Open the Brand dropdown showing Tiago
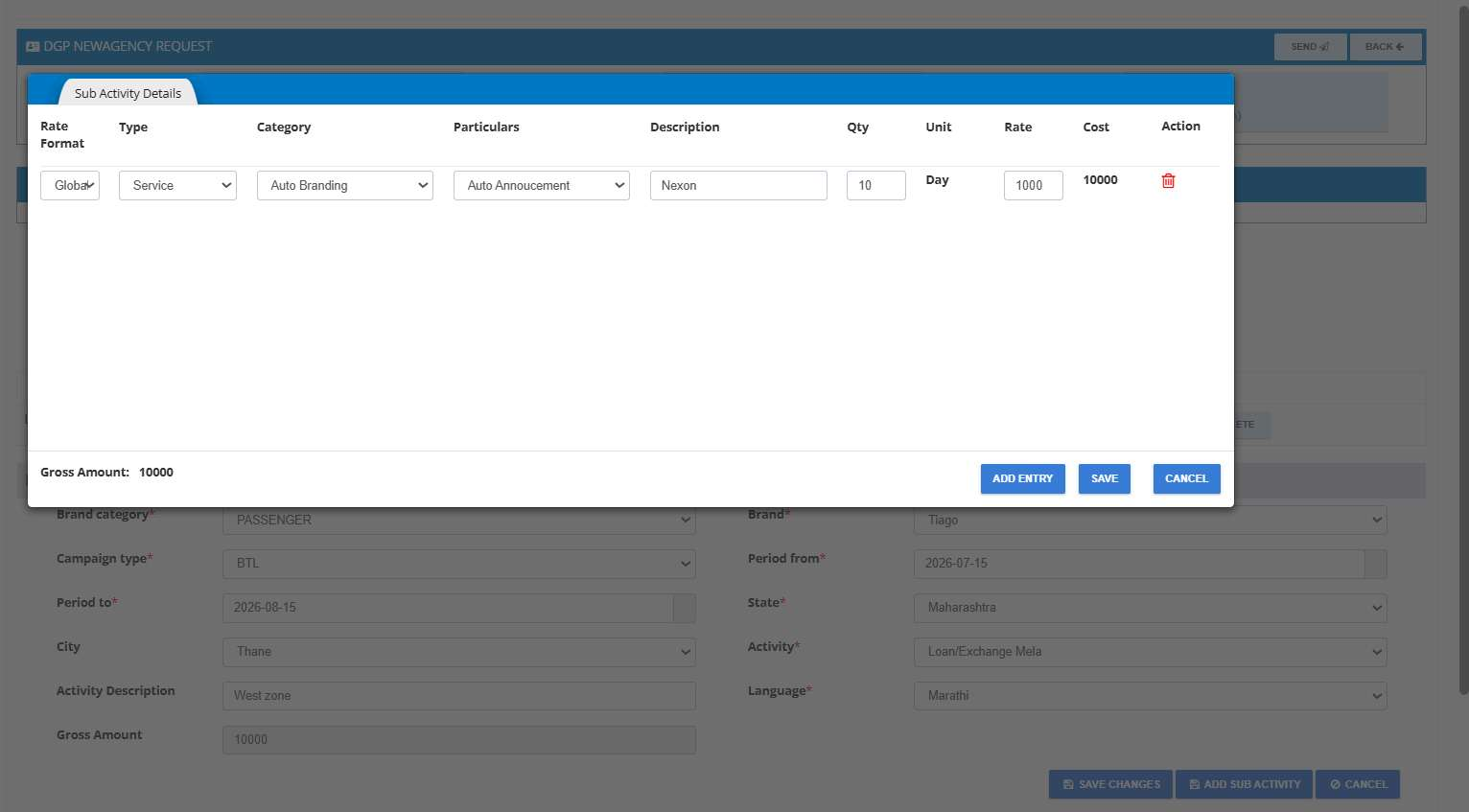 pos(1151,520)
